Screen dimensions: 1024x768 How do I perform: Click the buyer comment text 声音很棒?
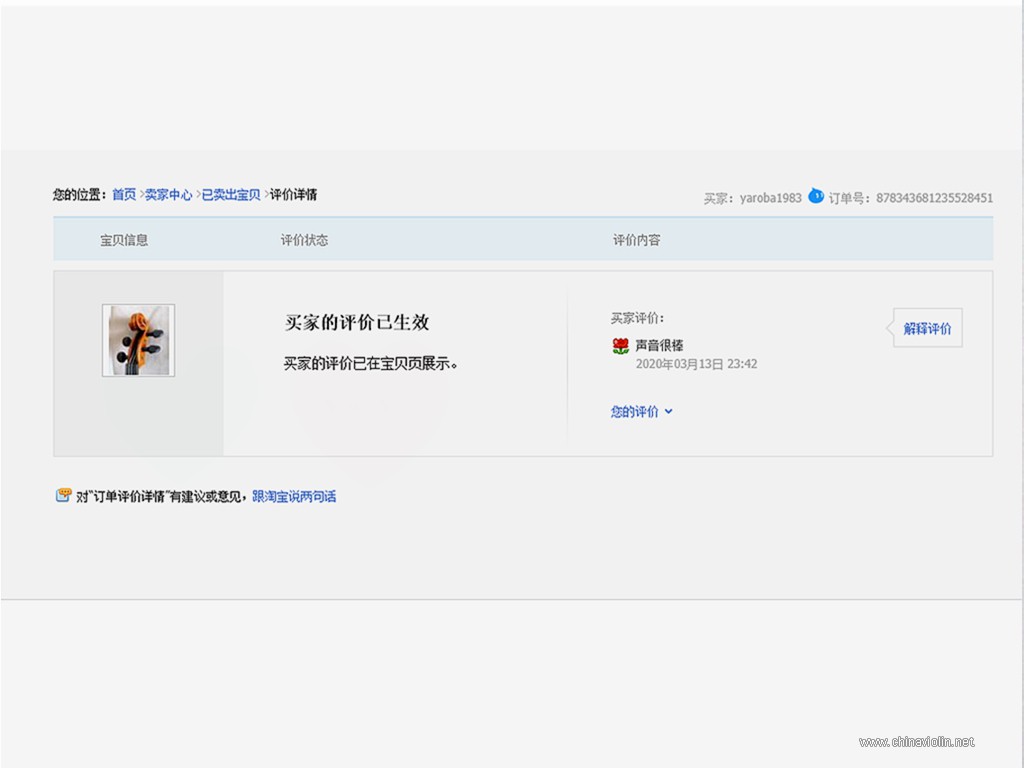tap(660, 345)
